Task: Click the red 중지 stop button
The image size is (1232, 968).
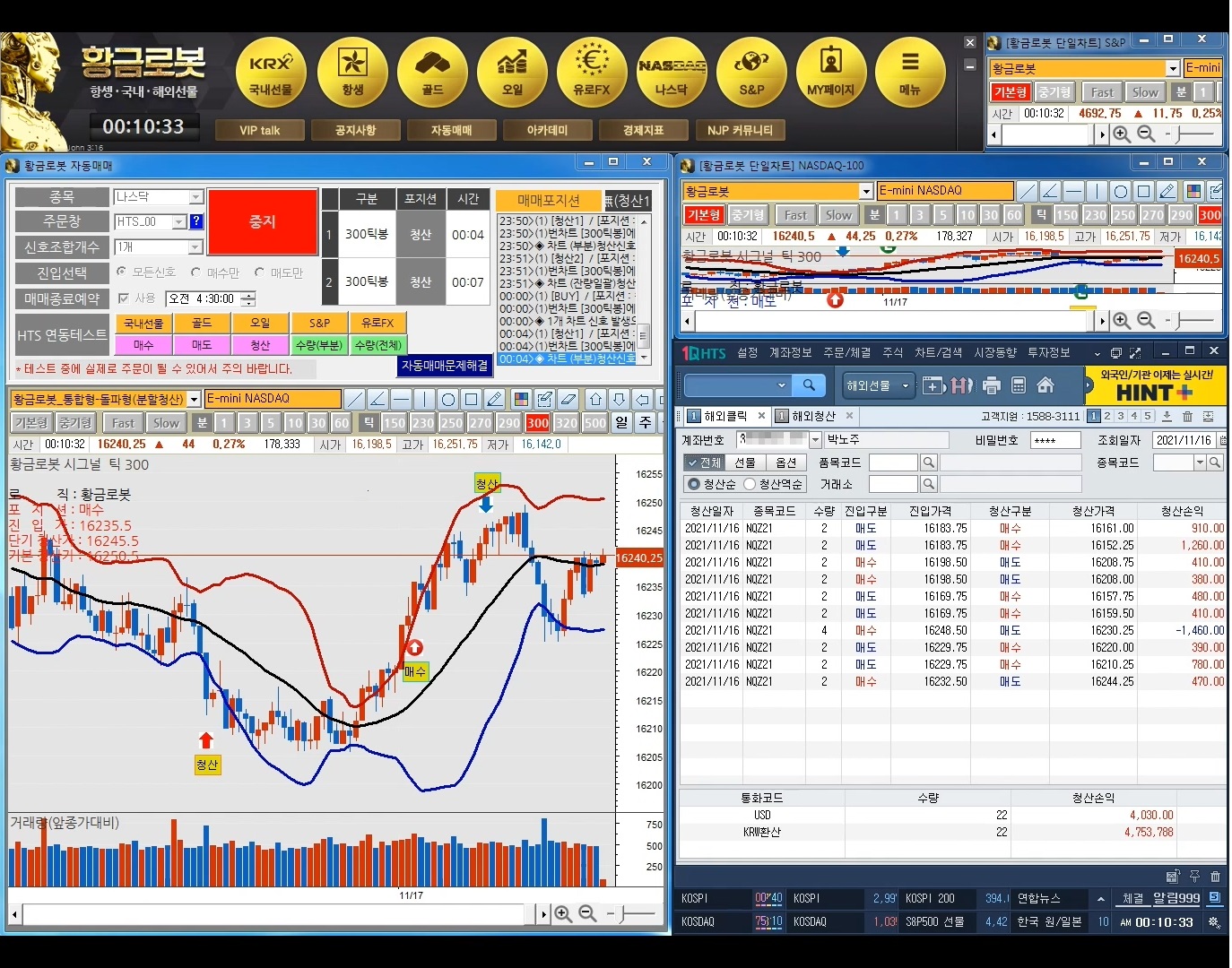Action: pos(263,221)
